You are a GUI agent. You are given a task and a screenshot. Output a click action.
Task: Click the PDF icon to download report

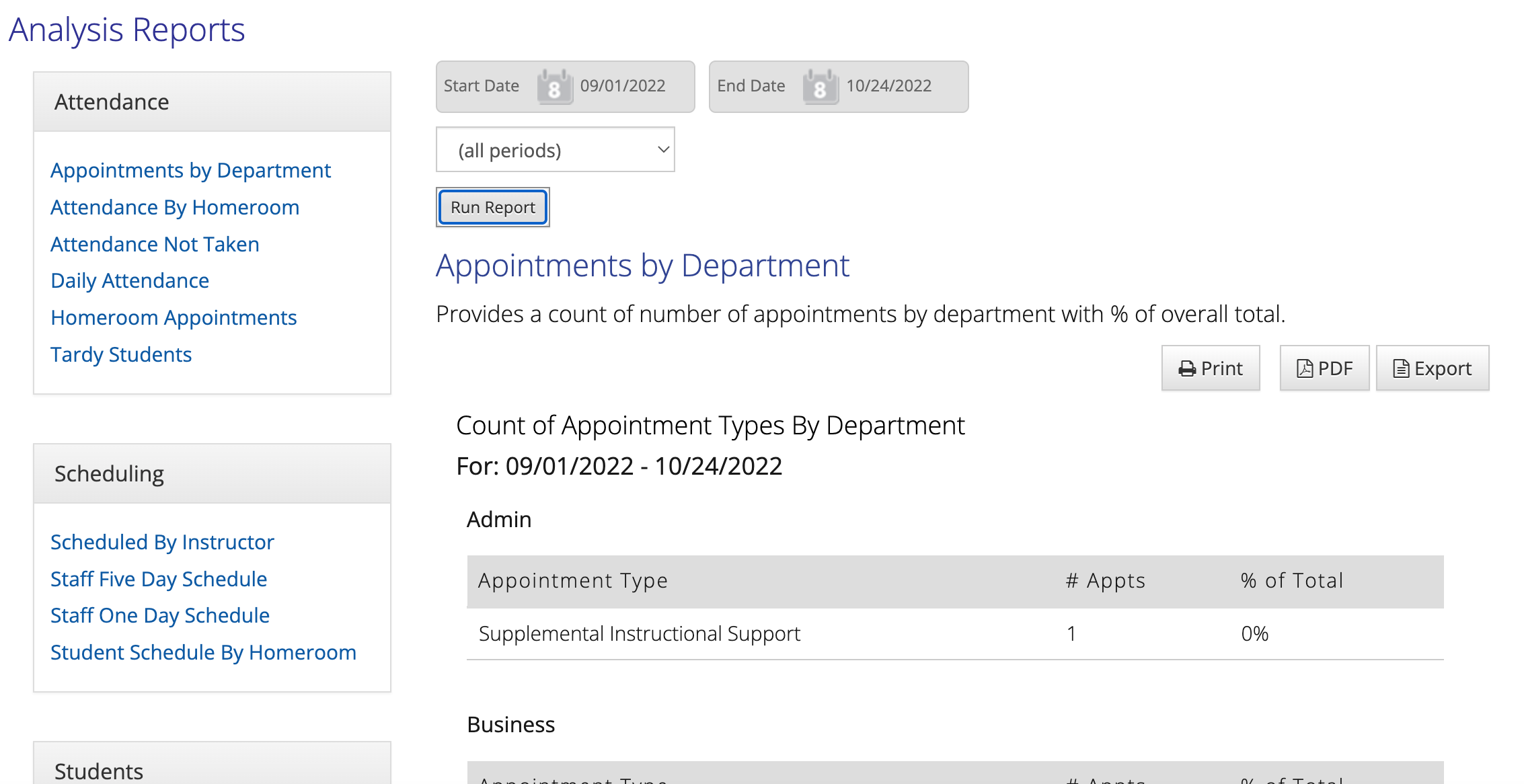[1324, 368]
